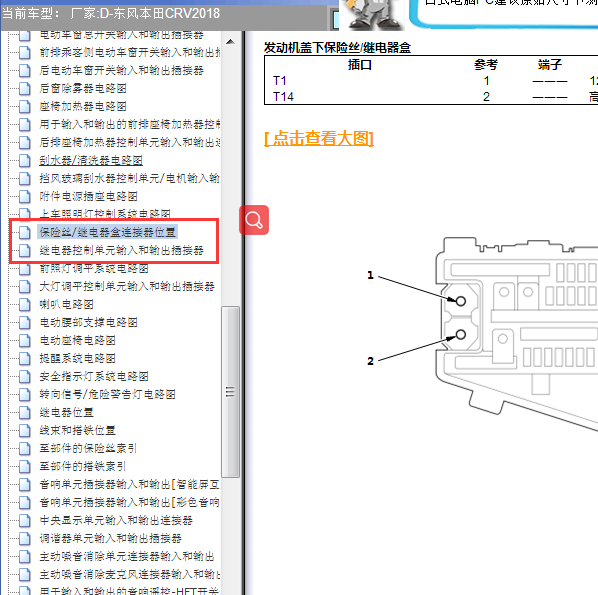The height and width of the screenshot is (595, 598).
Task: Open 喇叭电路图
Action: pyautogui.click(x=66, y=304)
